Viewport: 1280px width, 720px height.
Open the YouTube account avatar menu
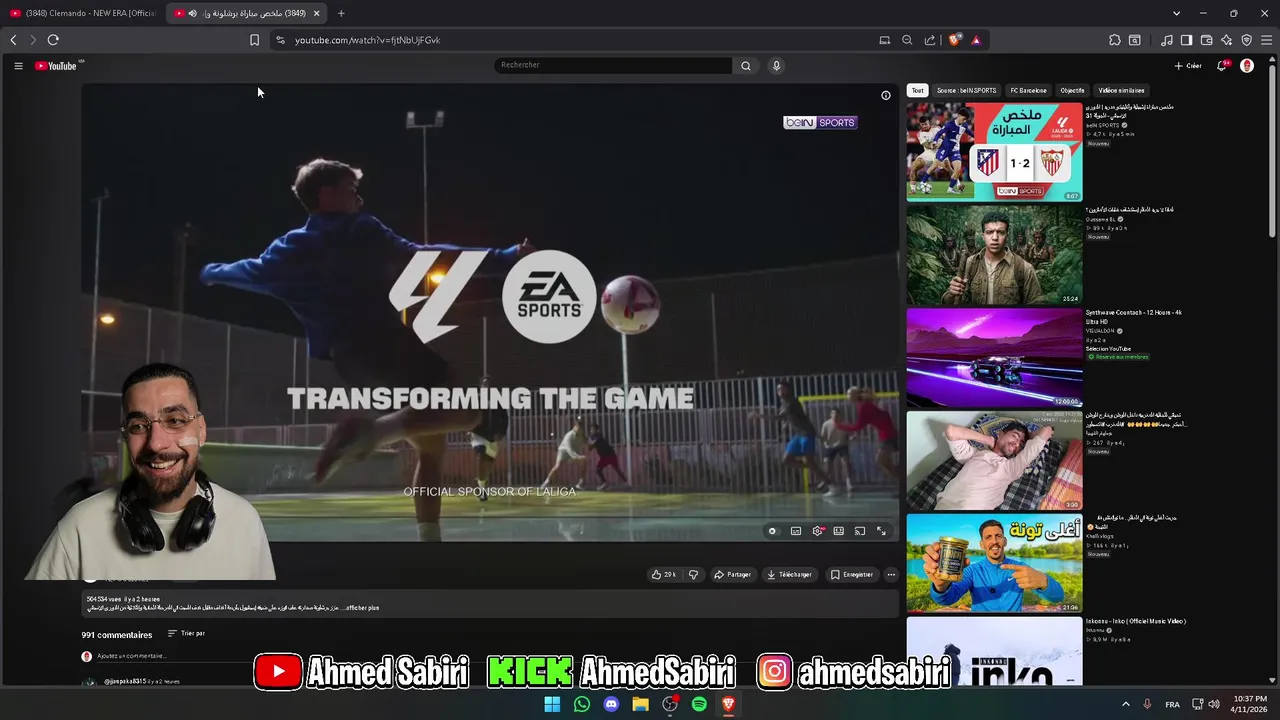click(x=1247, y=66)
